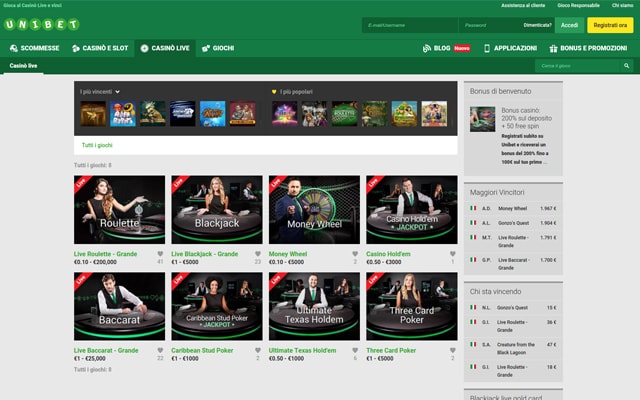Open sixth game icon under I più vincenti
The height and width of the screenshot is (400, 640).
point(242,113)
